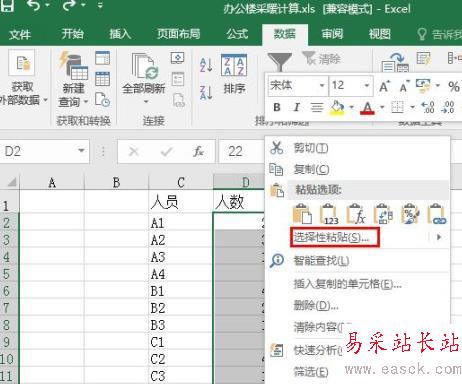The image size is (462, 384).
Task: Switch to the 开始 tab
Action: 72,34
